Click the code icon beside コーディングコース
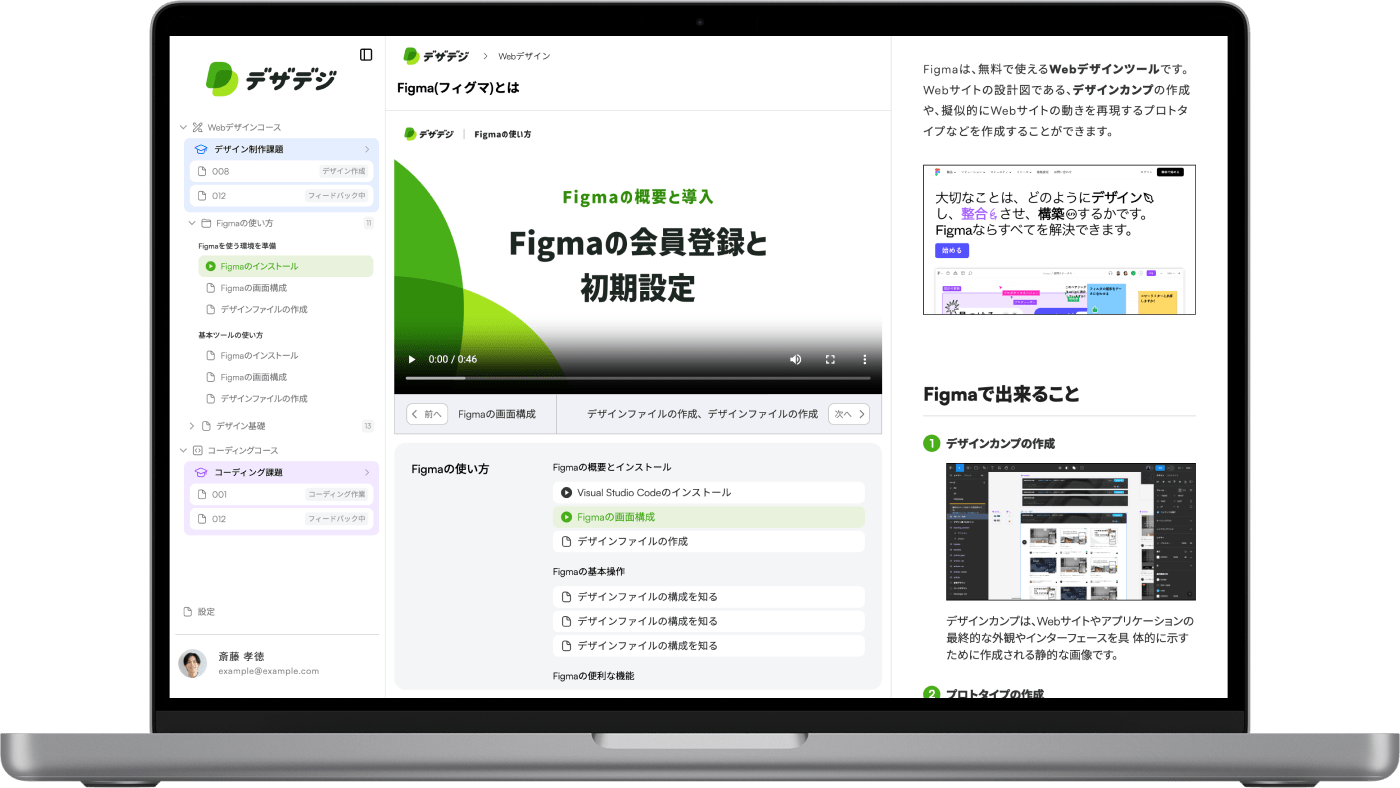 tap(197, 450)
